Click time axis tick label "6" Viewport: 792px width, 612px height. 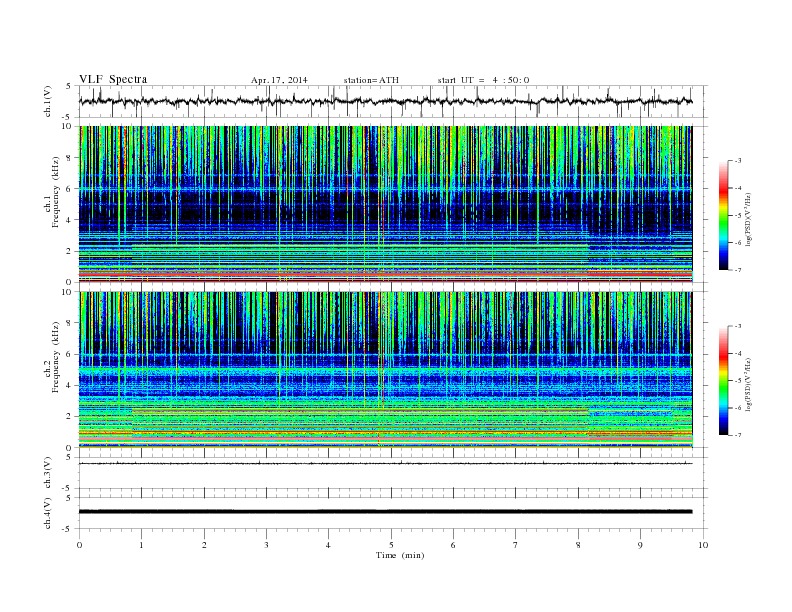tap(453, 545)
